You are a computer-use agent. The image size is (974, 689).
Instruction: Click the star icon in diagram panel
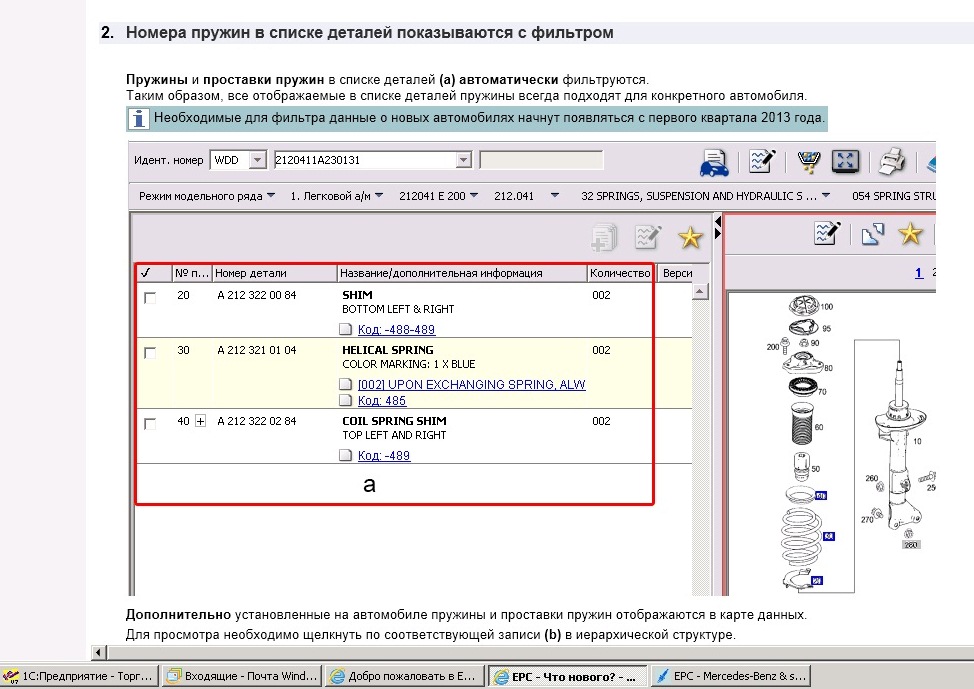909,234
